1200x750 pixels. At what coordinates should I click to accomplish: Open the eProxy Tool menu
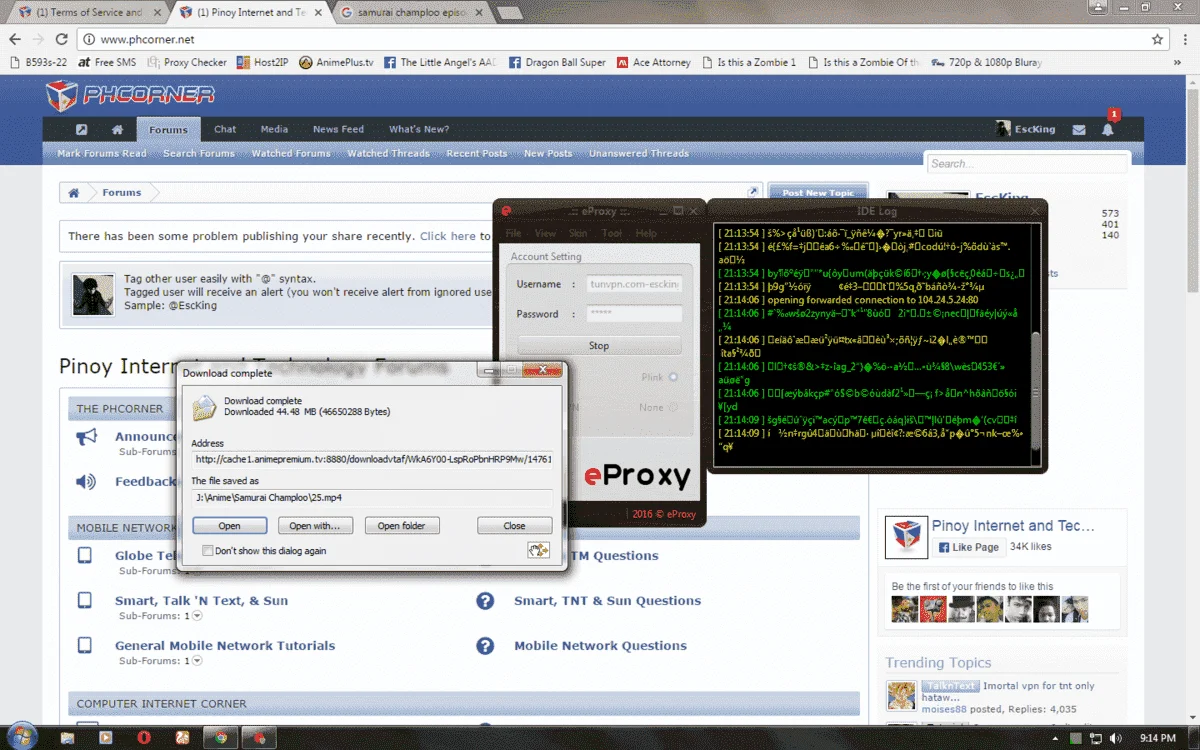[x=612, y=233]
